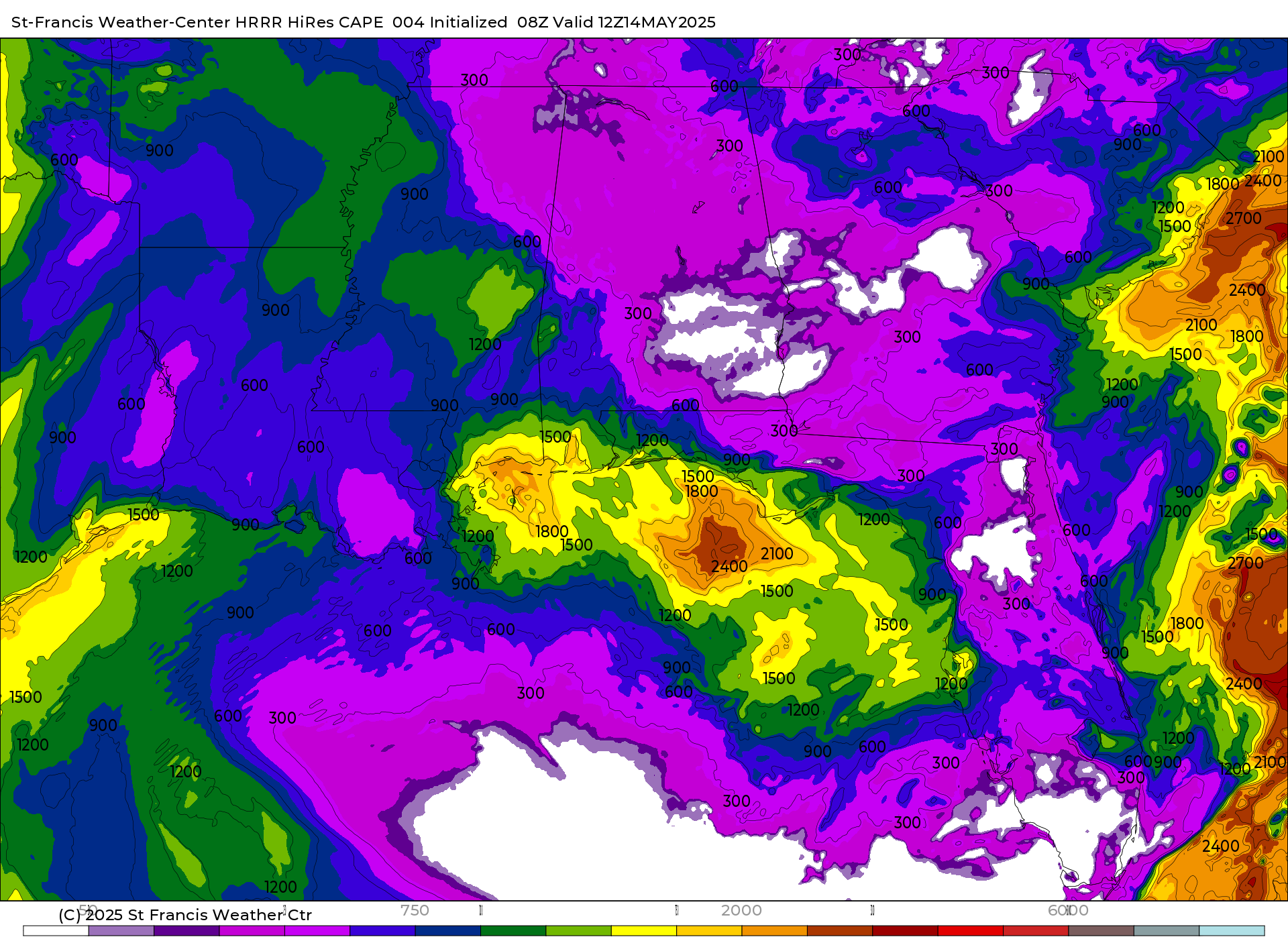The height and width of the screenshot is (939, 1288).
Task: Pick the dark green legend swatch
Action: tap(513, 931)
